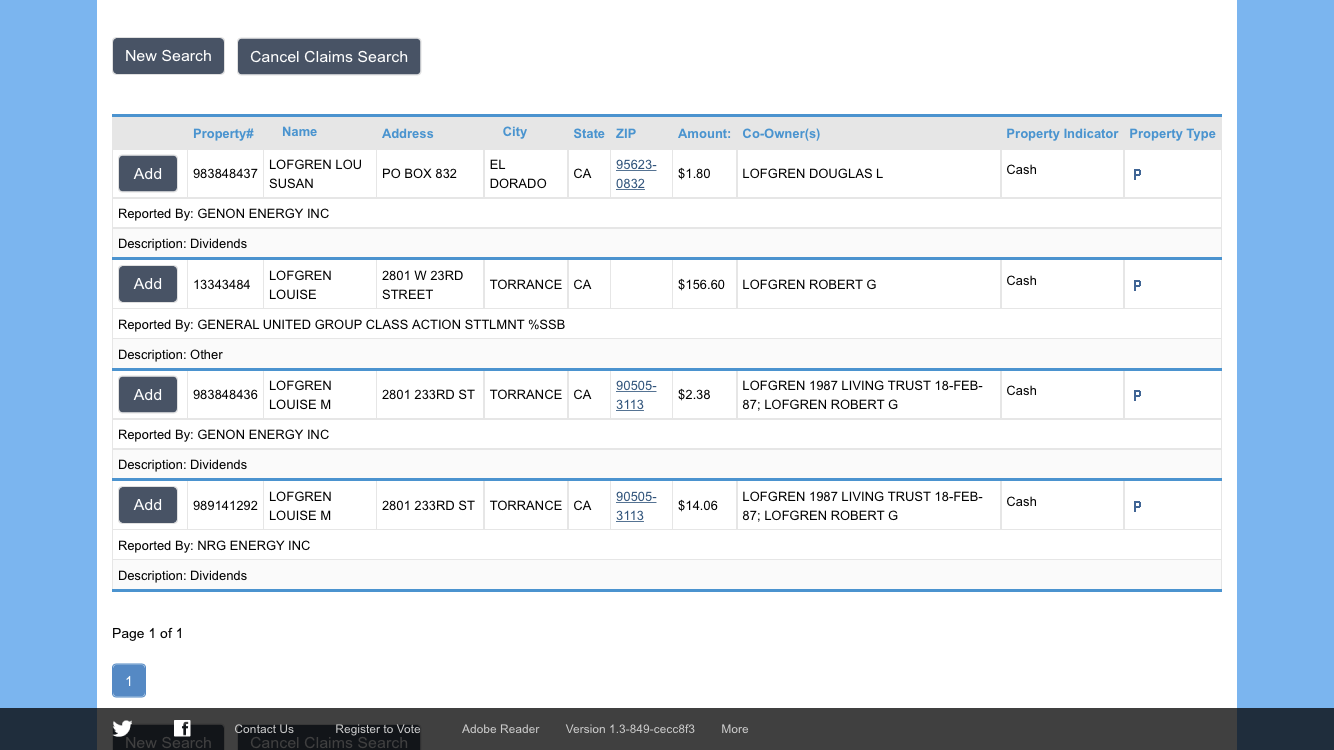The height and width of the screenshot is (750, 1334).
Task: Select amount $156.60
Action: click(x=701, y=285)
